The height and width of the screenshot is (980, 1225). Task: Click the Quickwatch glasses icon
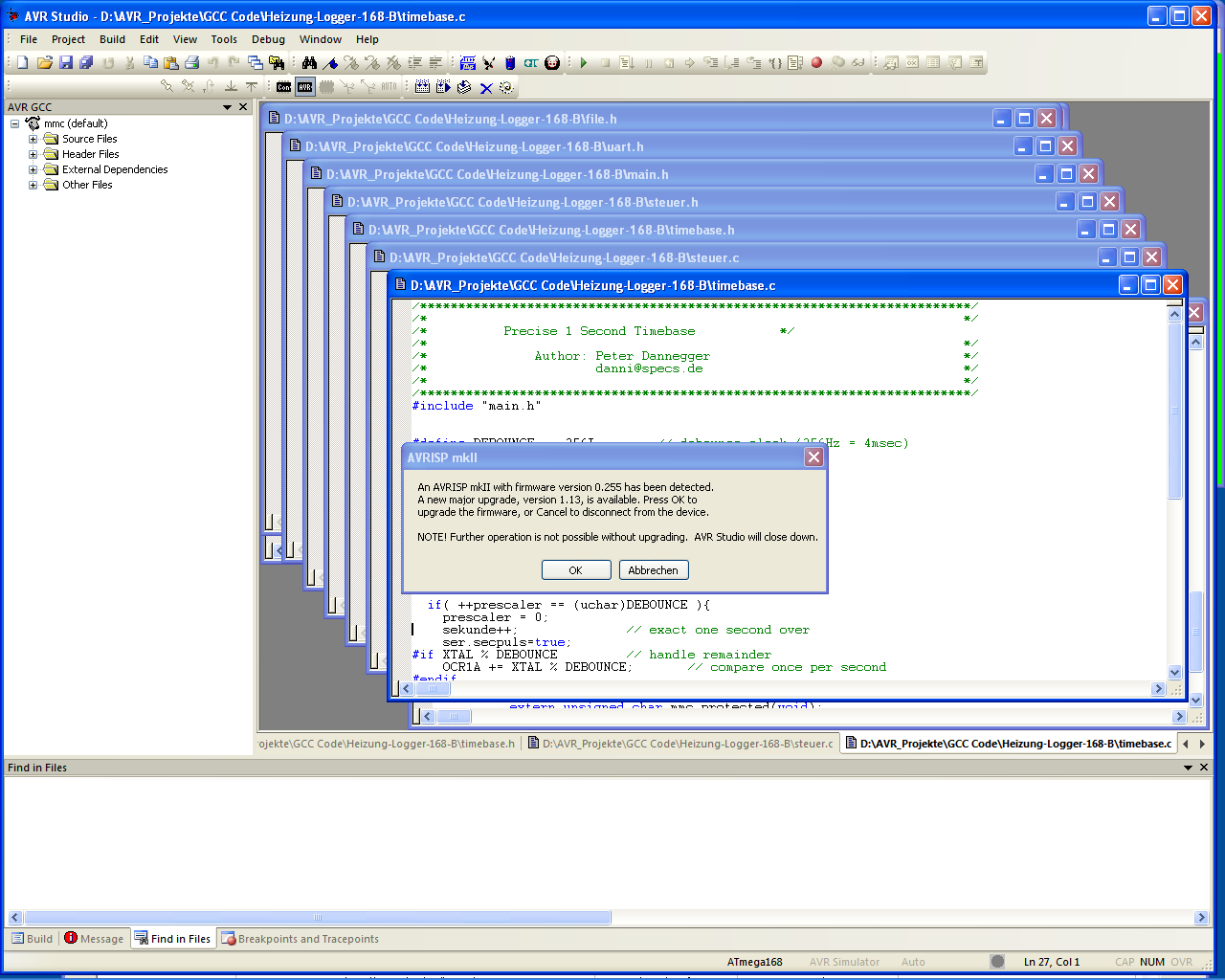[x=857, y=62]
